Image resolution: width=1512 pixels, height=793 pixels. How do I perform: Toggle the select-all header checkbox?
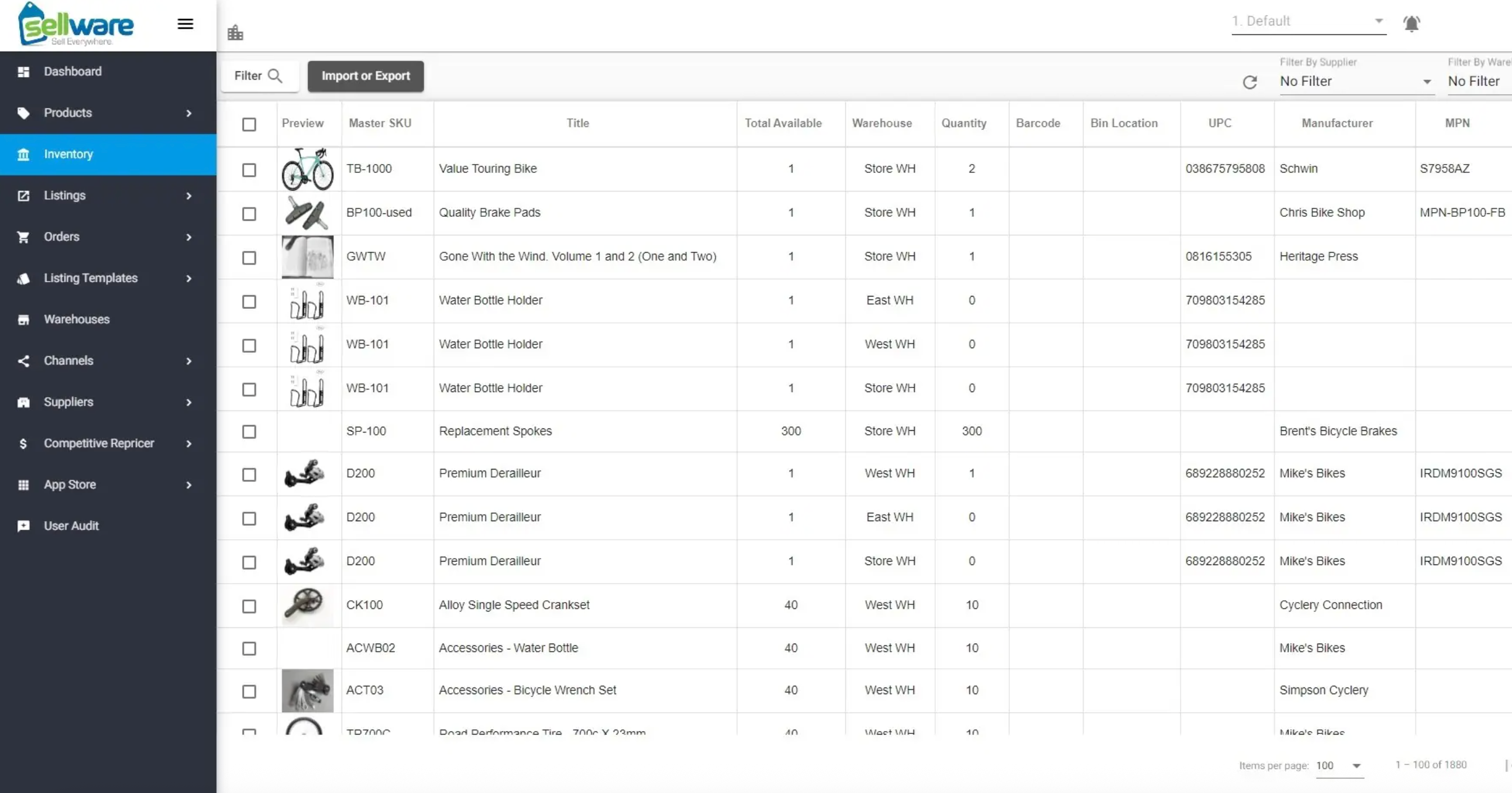pyautogui.click(x=249, y=124)
